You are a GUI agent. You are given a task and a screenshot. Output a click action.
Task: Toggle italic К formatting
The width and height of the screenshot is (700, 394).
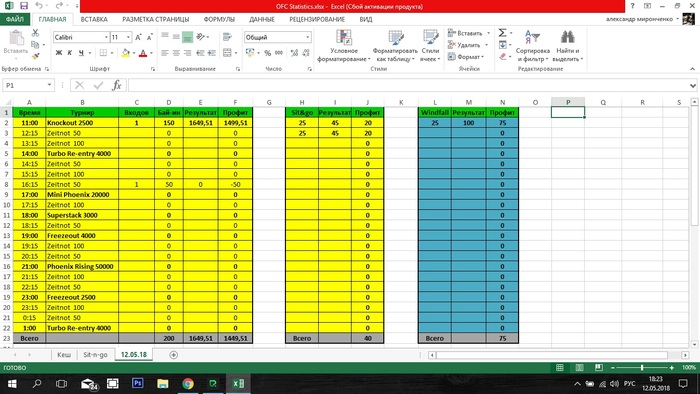click(70, 53)
